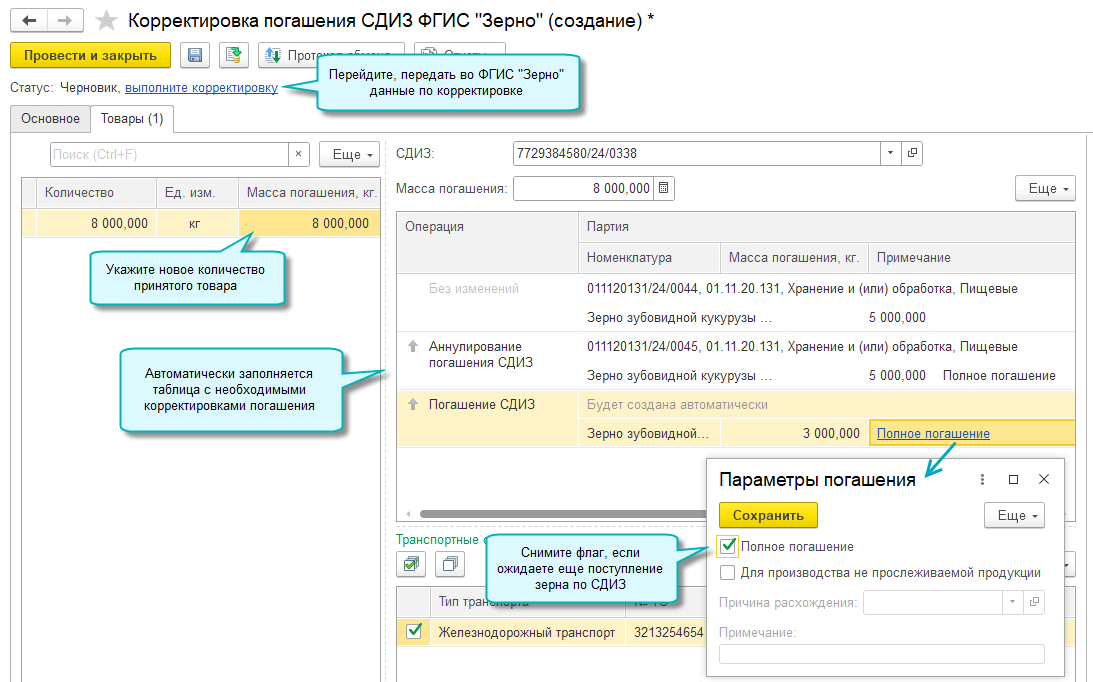Uncheck the Полное погашение checkbox
The height and width of the screenshot is (682, 1093).
(728, 547)
